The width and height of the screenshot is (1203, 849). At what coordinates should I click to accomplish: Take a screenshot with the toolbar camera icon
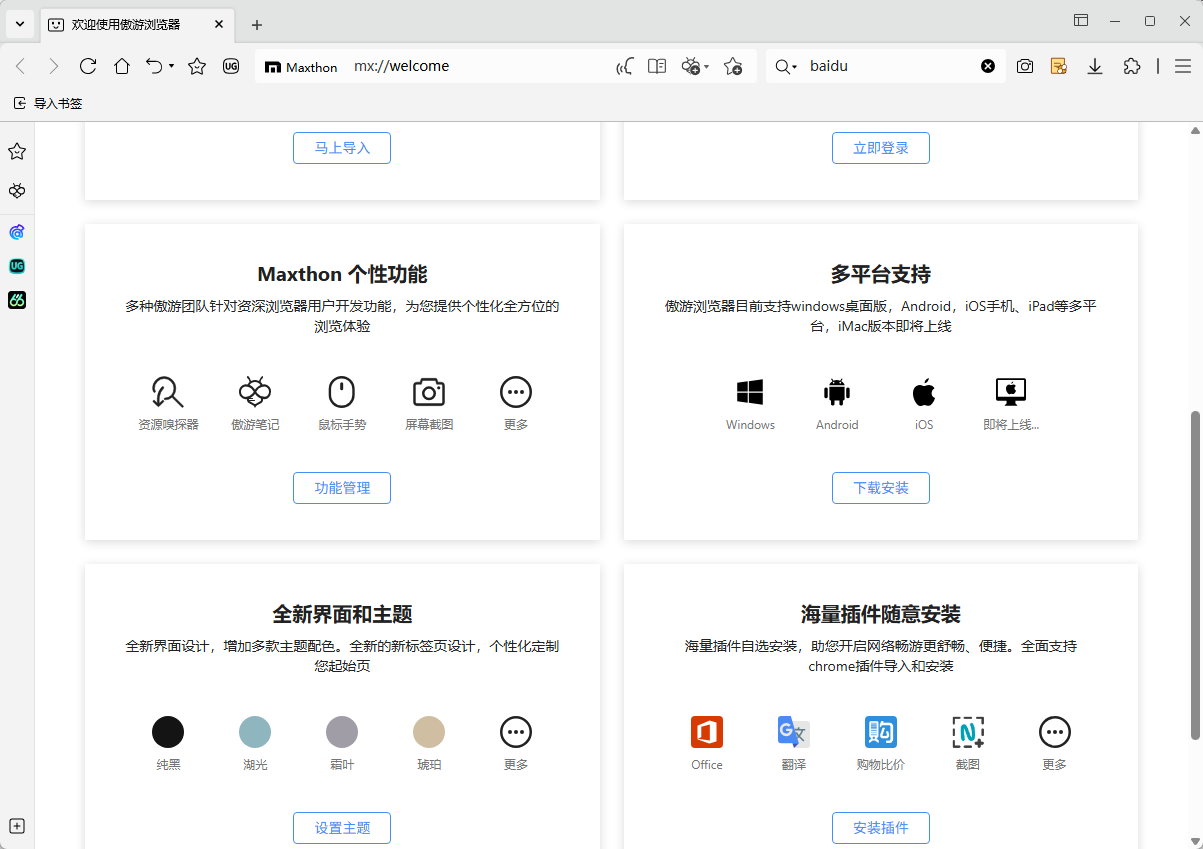point(1025,66)
